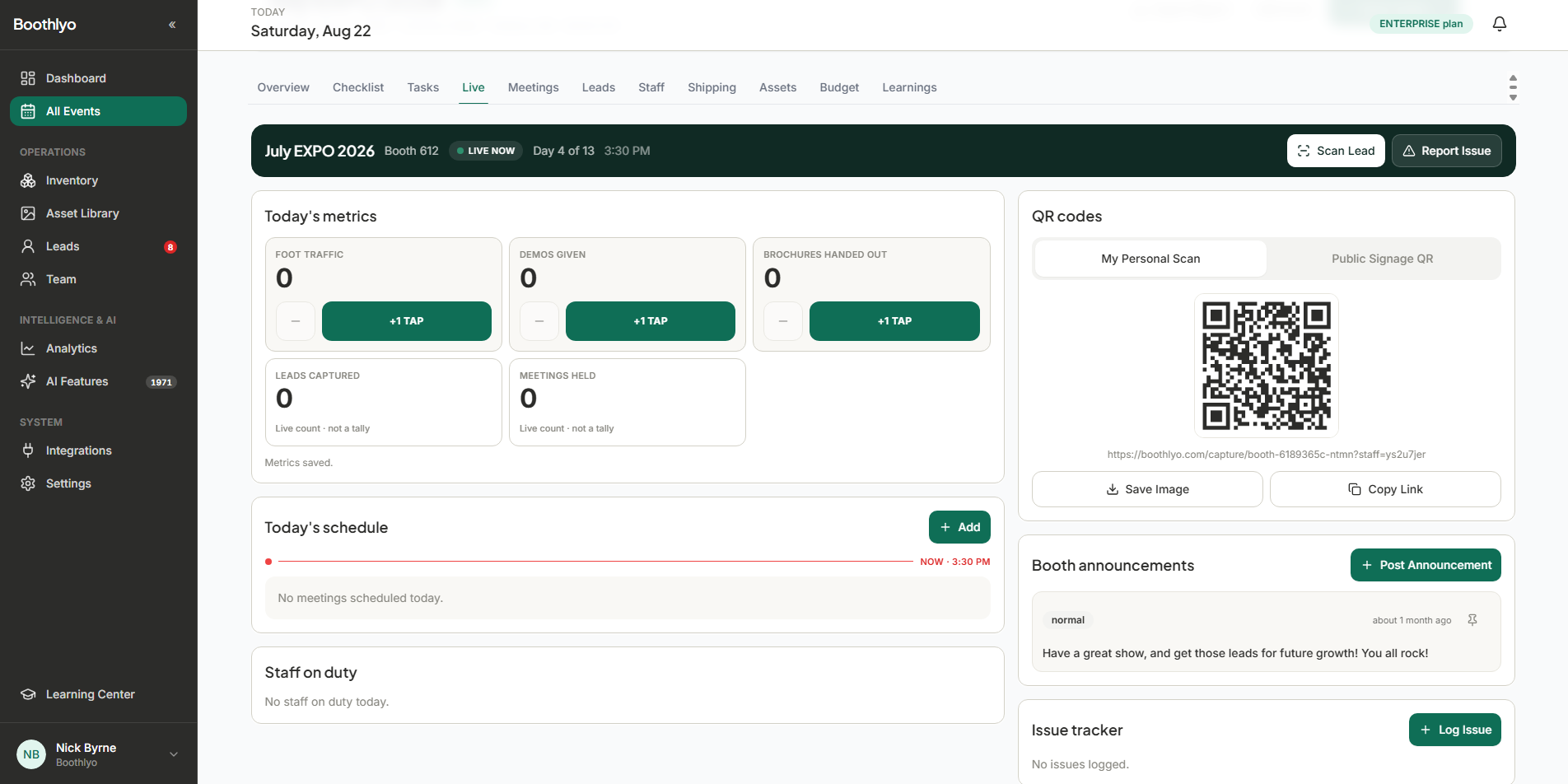The width and height of the screenshot is (1568, 784).
Task: Open the Overview tab
Action: pyautogui.click(x=283, y=87)
